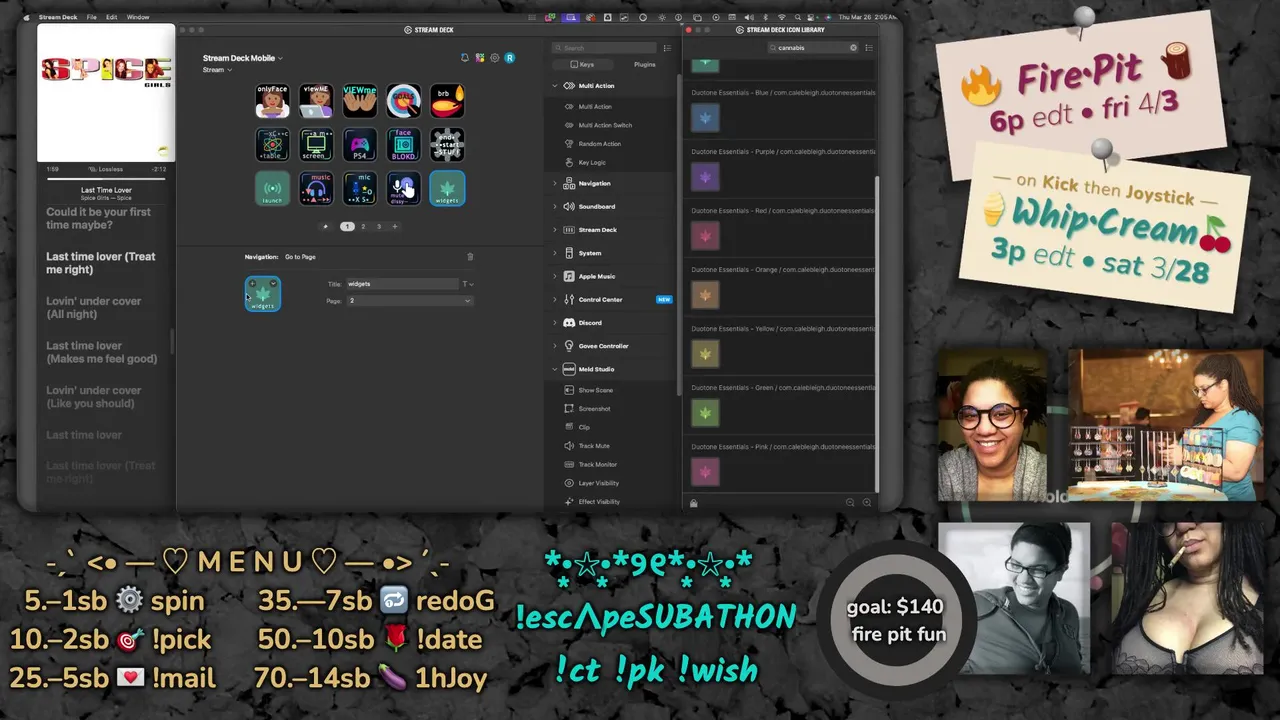Open the Page number dropdown
1280x720 pixels.
click(409, 301)
